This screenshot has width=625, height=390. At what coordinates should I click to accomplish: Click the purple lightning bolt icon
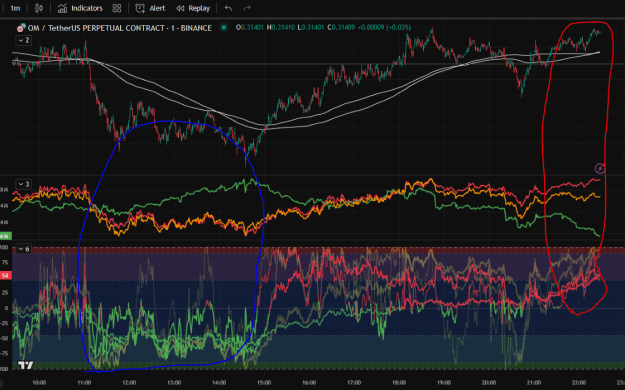600,169
